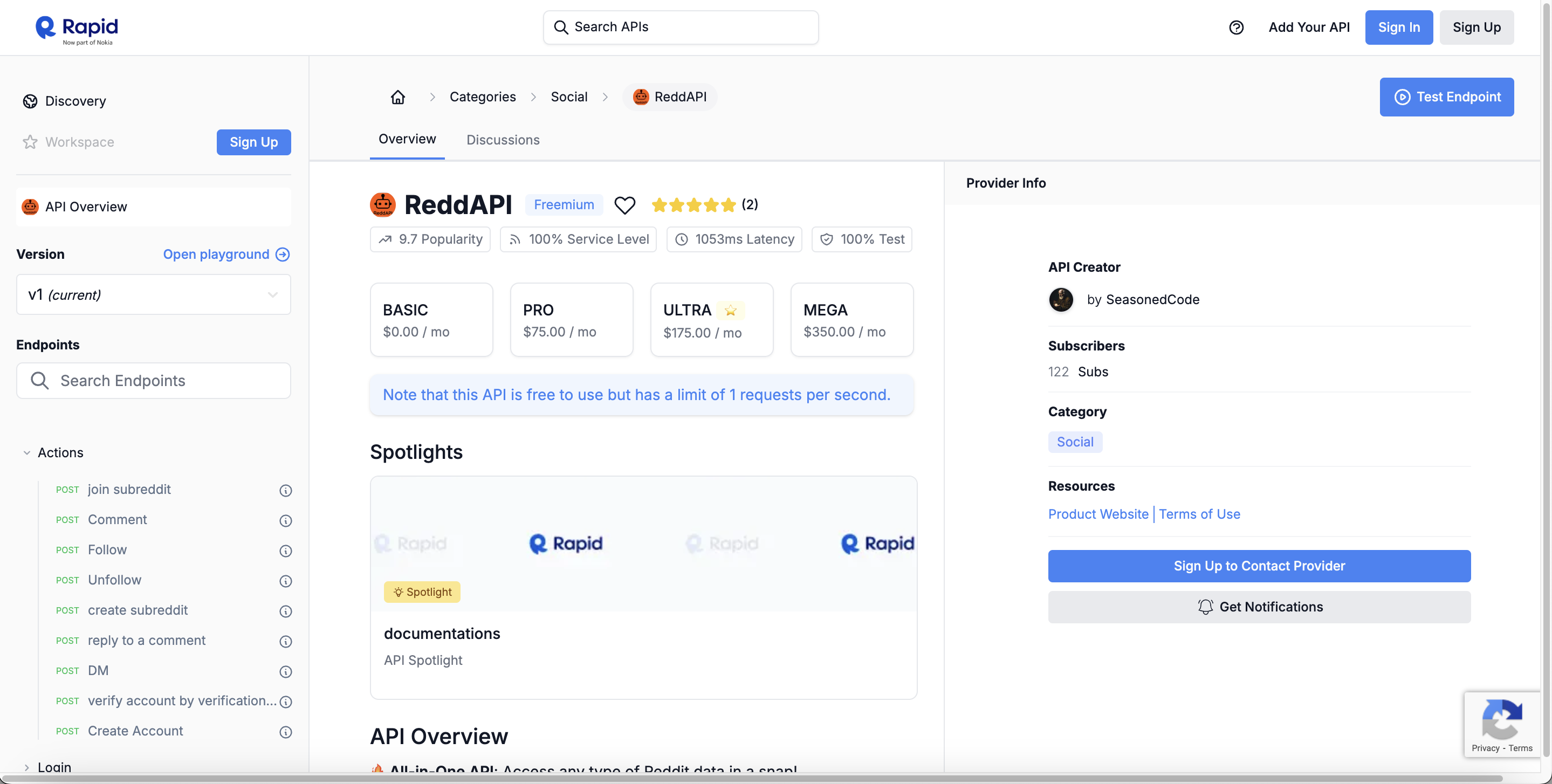The width and height of the screenshot is (1552, 784).
Task: Click the home icon in breadcrumb
Action: point(397,97)
